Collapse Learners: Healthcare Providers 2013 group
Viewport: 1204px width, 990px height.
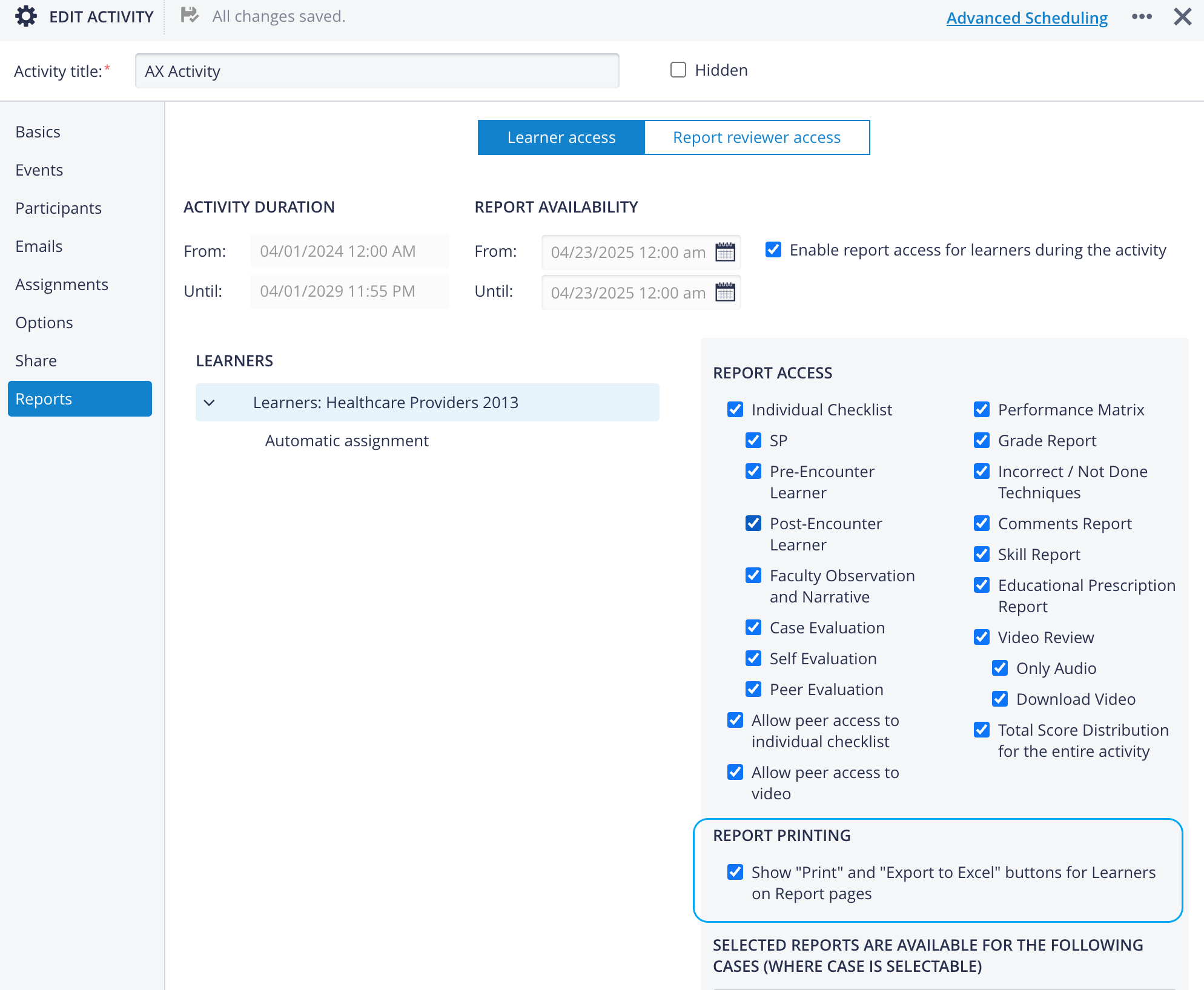[210, 403]
